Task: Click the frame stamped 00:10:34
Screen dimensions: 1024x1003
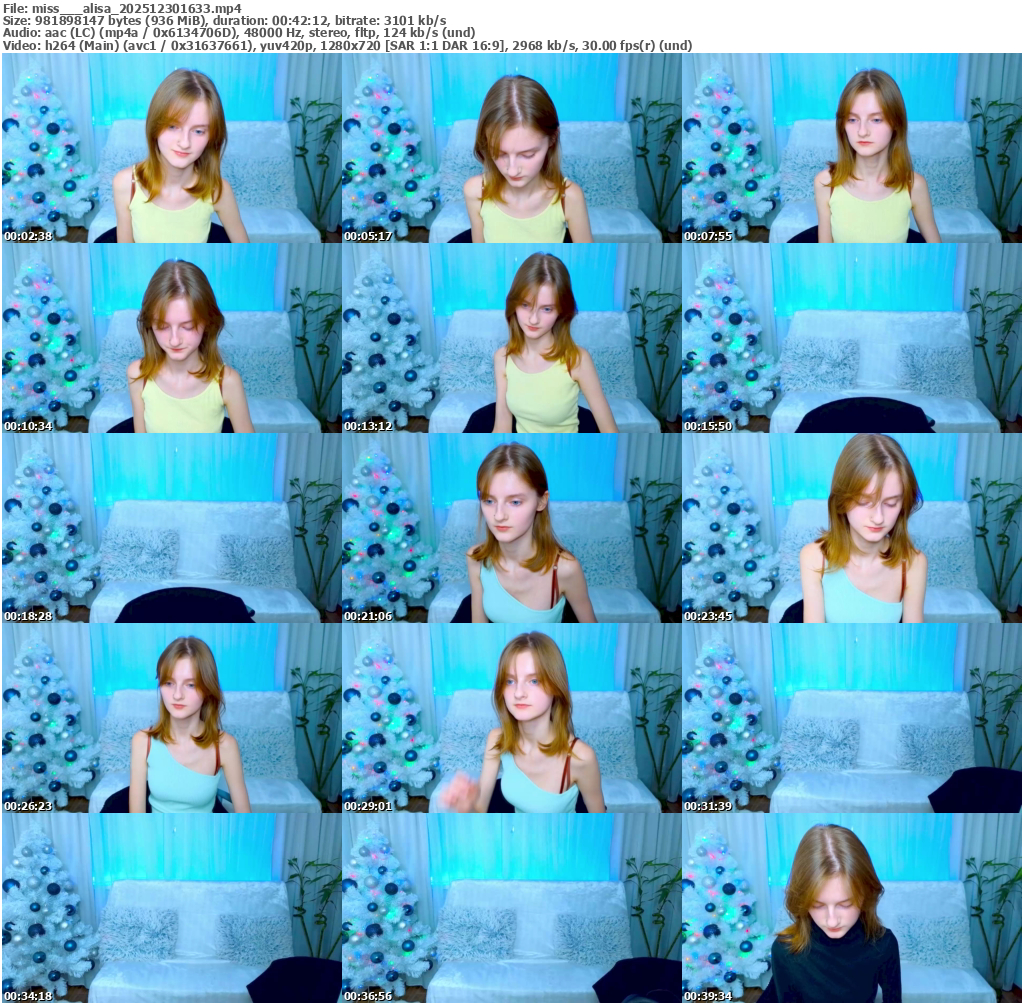Action: click(x=171, y=338)
